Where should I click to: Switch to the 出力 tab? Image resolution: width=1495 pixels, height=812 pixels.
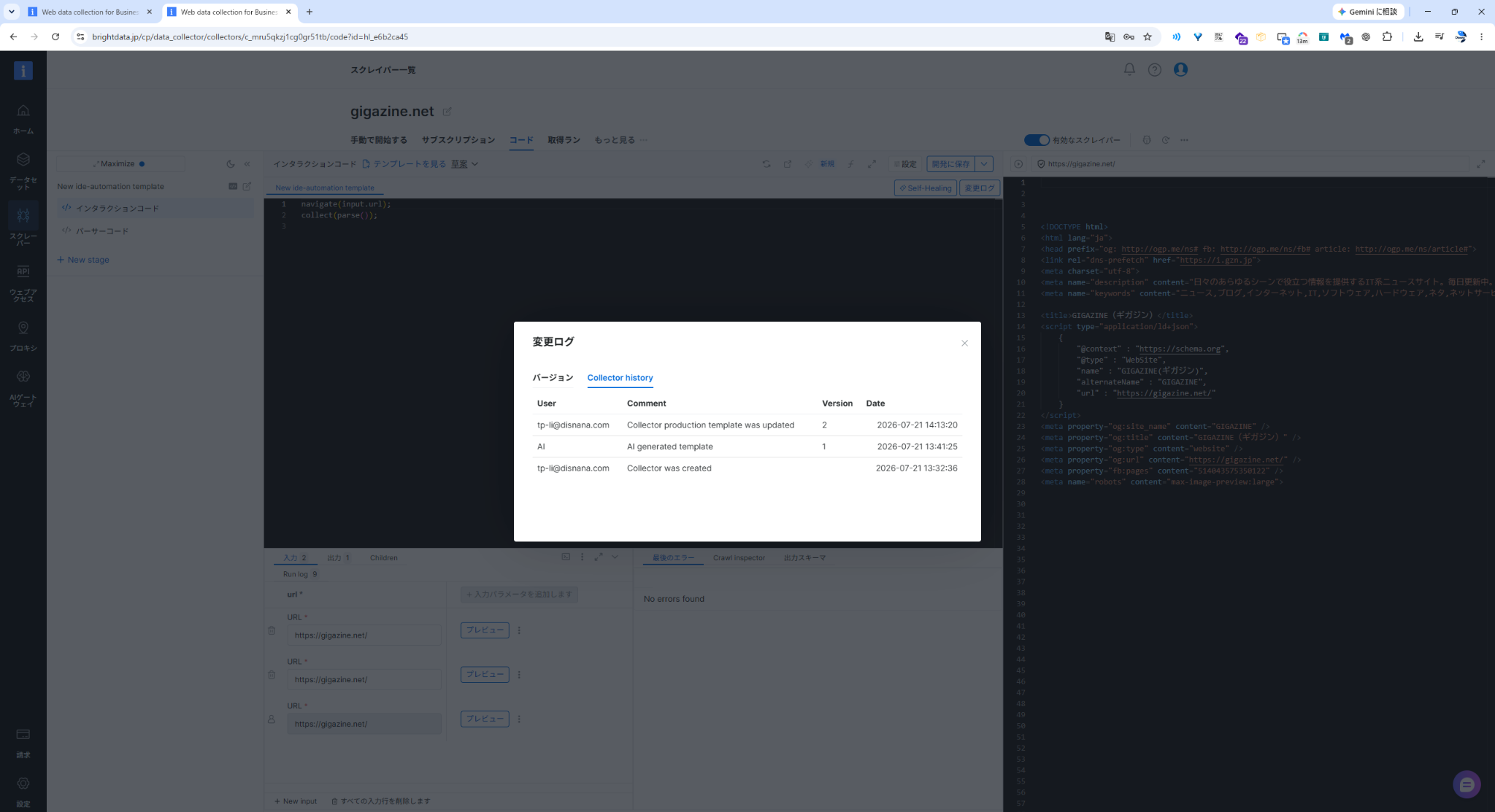[338, 558]
